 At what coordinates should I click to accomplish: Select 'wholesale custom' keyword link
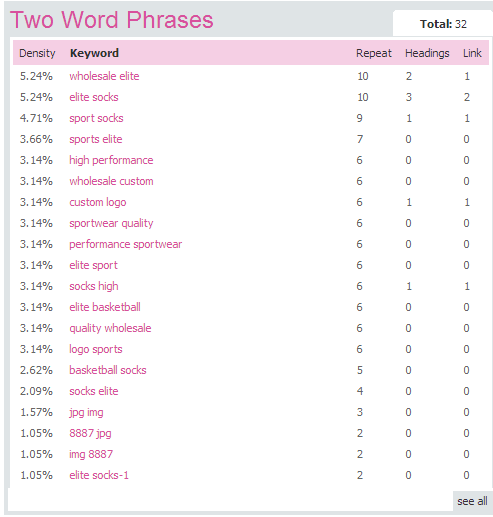111,181
